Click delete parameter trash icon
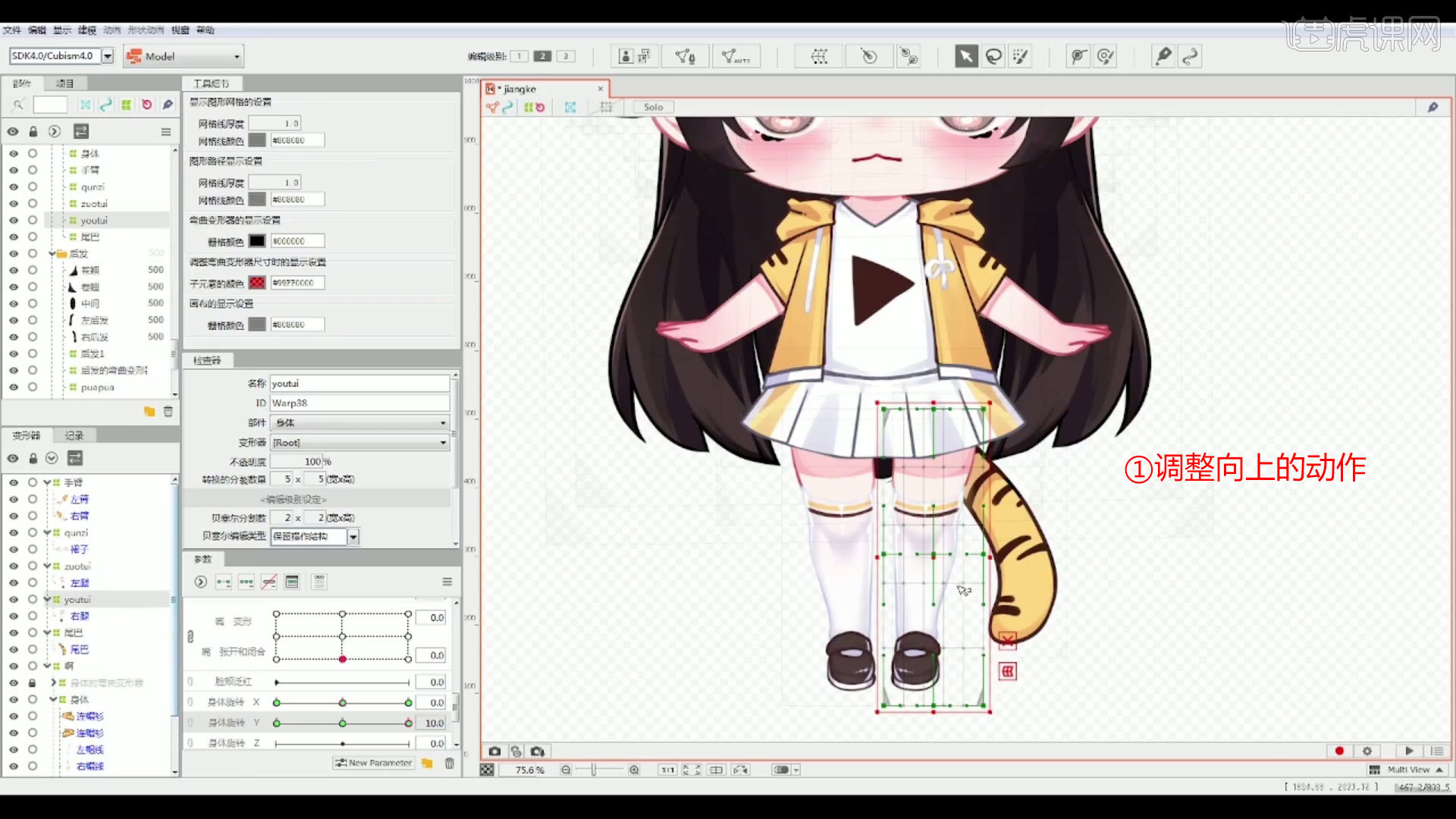This screenshot has height=819, width=1456. coord(450,763)
